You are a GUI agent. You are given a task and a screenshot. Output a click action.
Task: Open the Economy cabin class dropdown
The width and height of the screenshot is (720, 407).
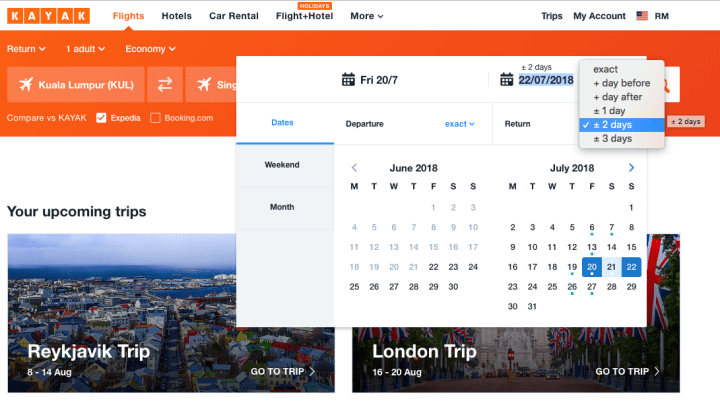pyautogui.click(x=150, y=49)
